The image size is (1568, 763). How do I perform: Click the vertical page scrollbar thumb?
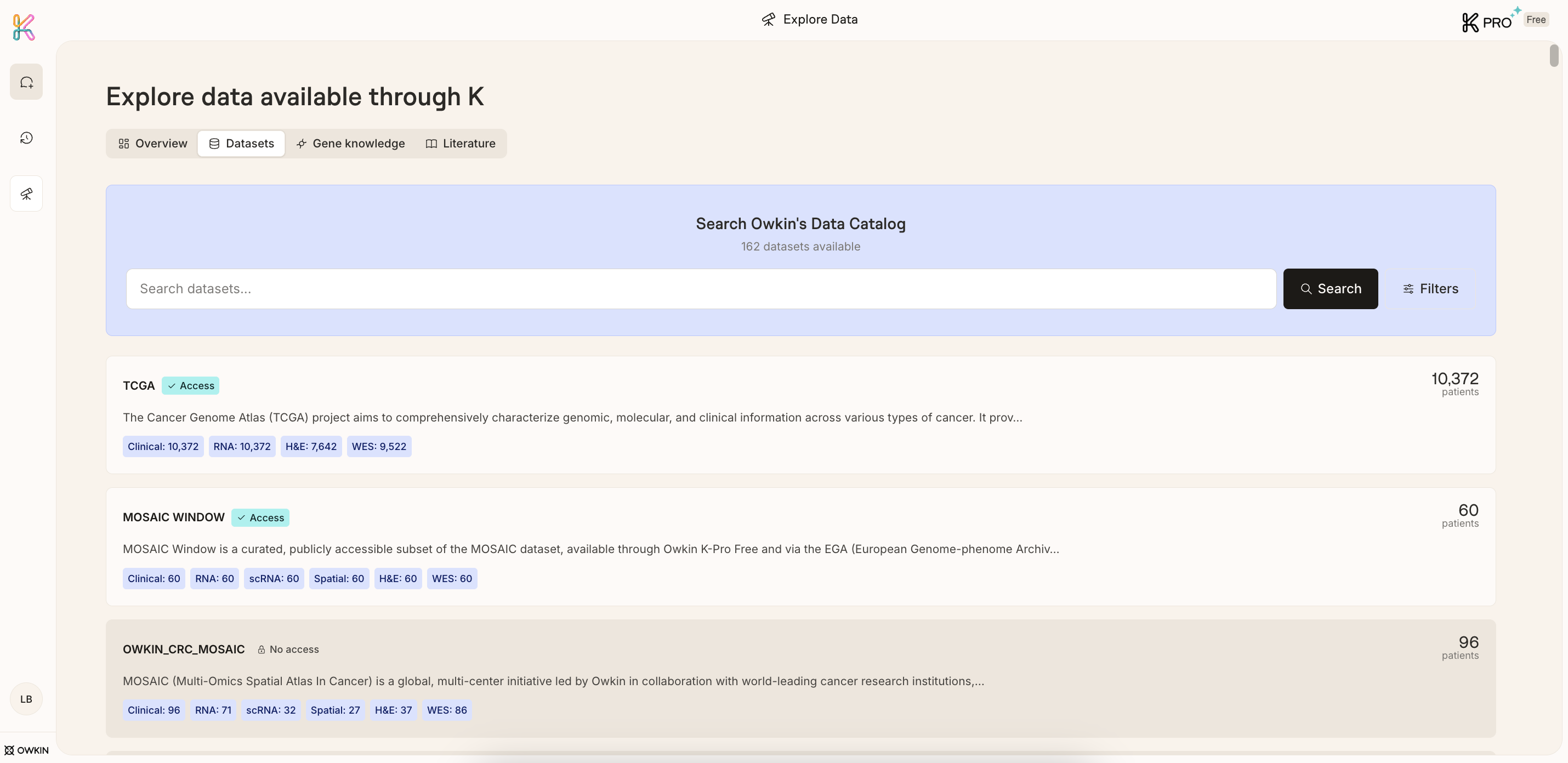(1554, 56)
